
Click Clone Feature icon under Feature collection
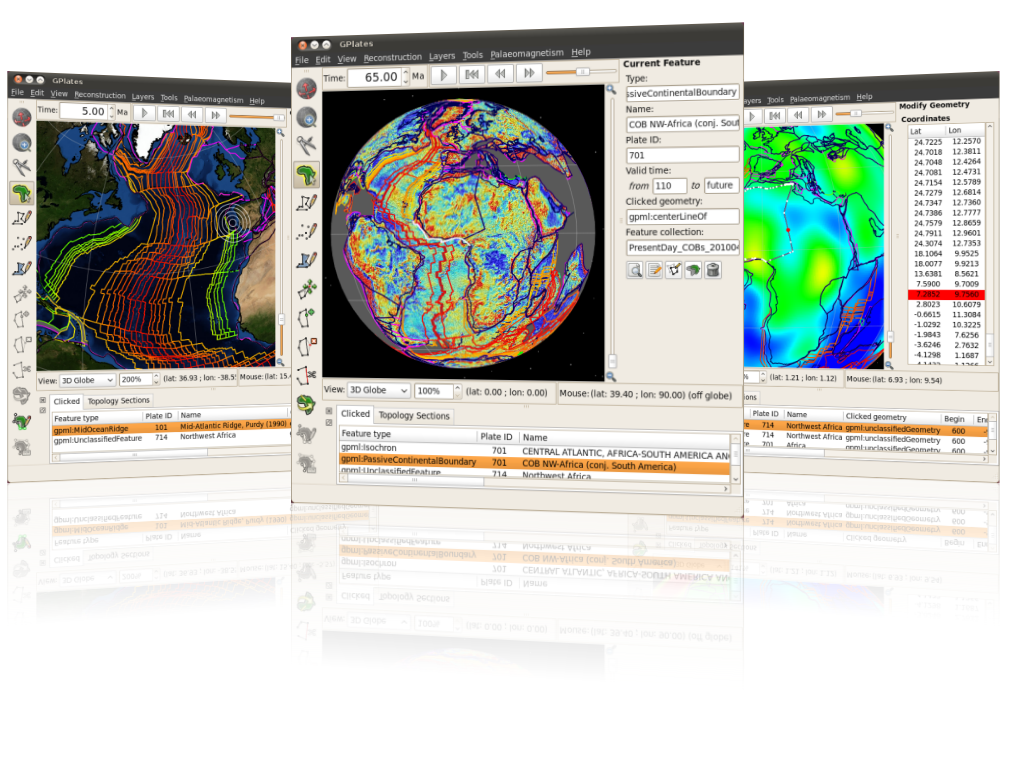pyautogui.click(x=693, y=270)
